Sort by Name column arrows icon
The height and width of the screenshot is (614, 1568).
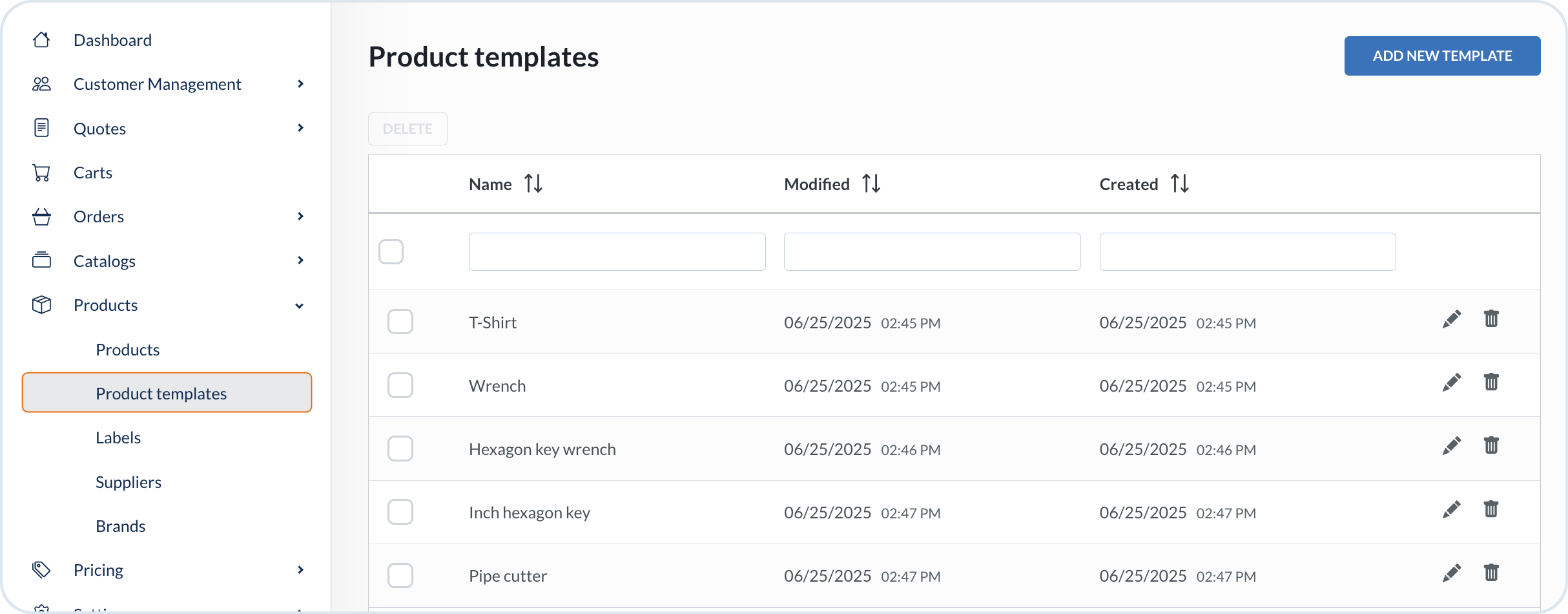click(x=533, y=184)
